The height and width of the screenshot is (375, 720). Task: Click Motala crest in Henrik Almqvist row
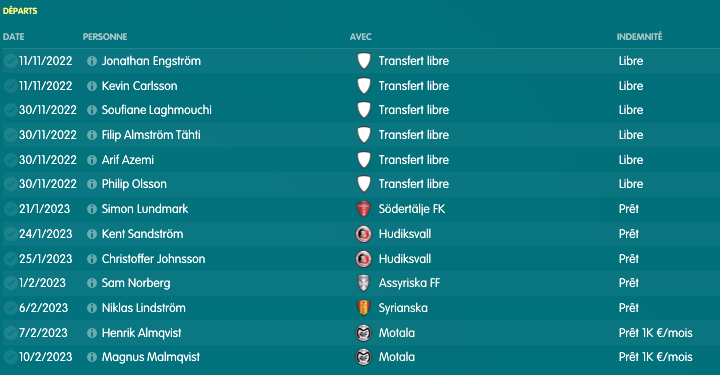(364, 333)
